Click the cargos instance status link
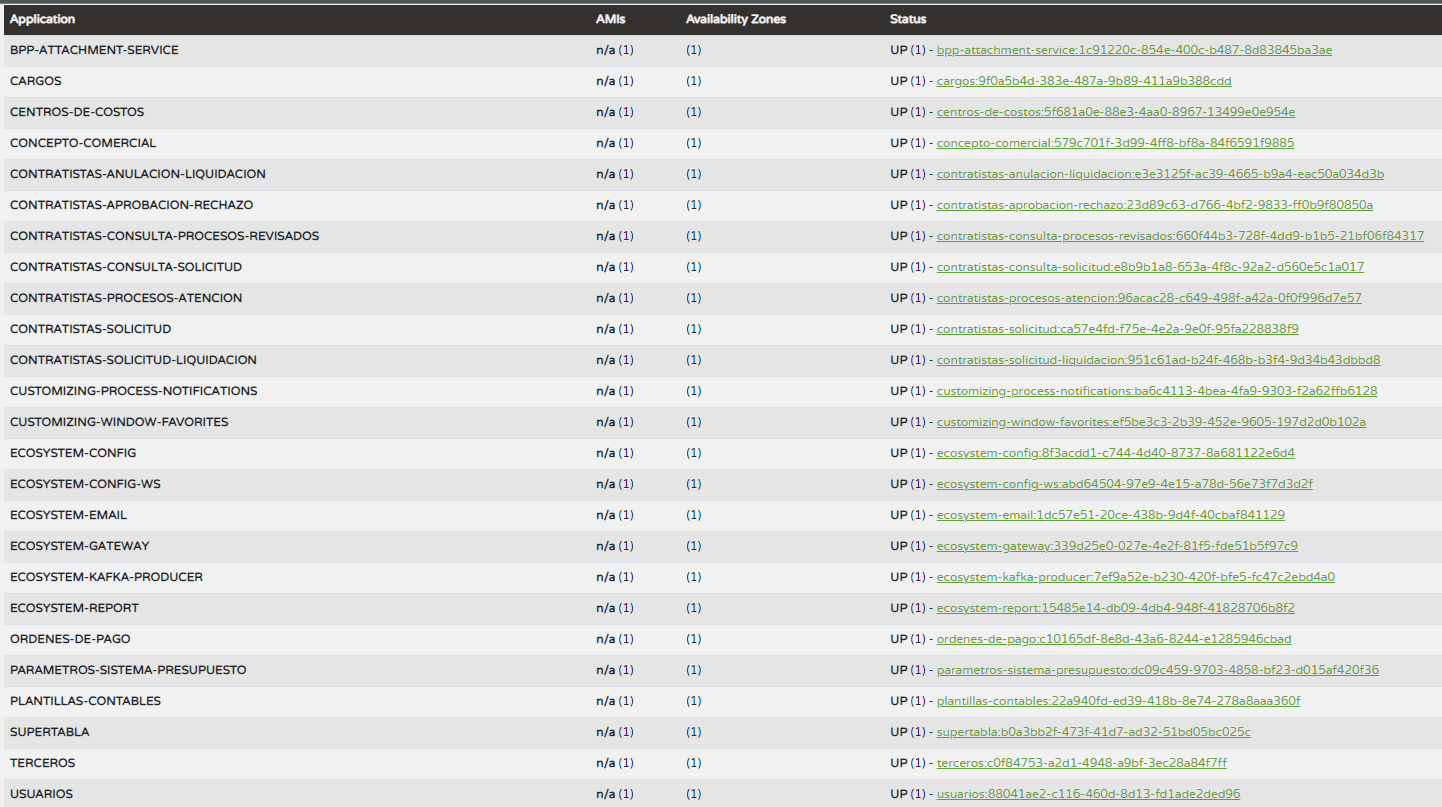Image resolution: width=1442 pixels, height=807 pixels. [x=1084, y=81]
